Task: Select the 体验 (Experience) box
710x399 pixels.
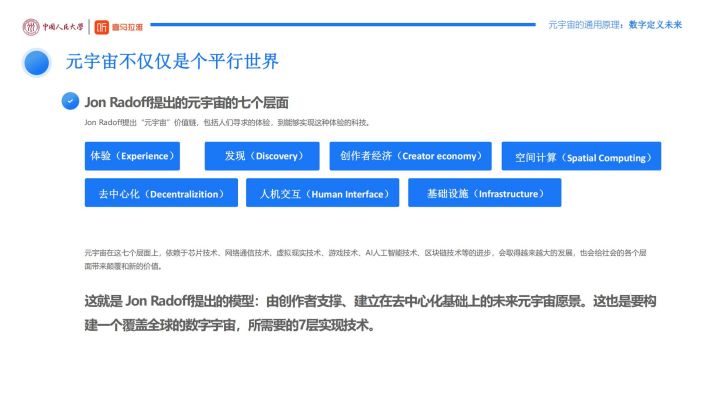Action: 132,156
